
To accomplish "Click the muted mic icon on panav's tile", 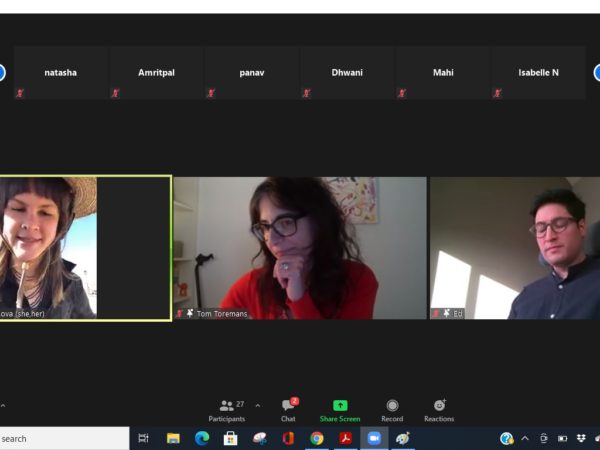I will click(x=210, y=93).
